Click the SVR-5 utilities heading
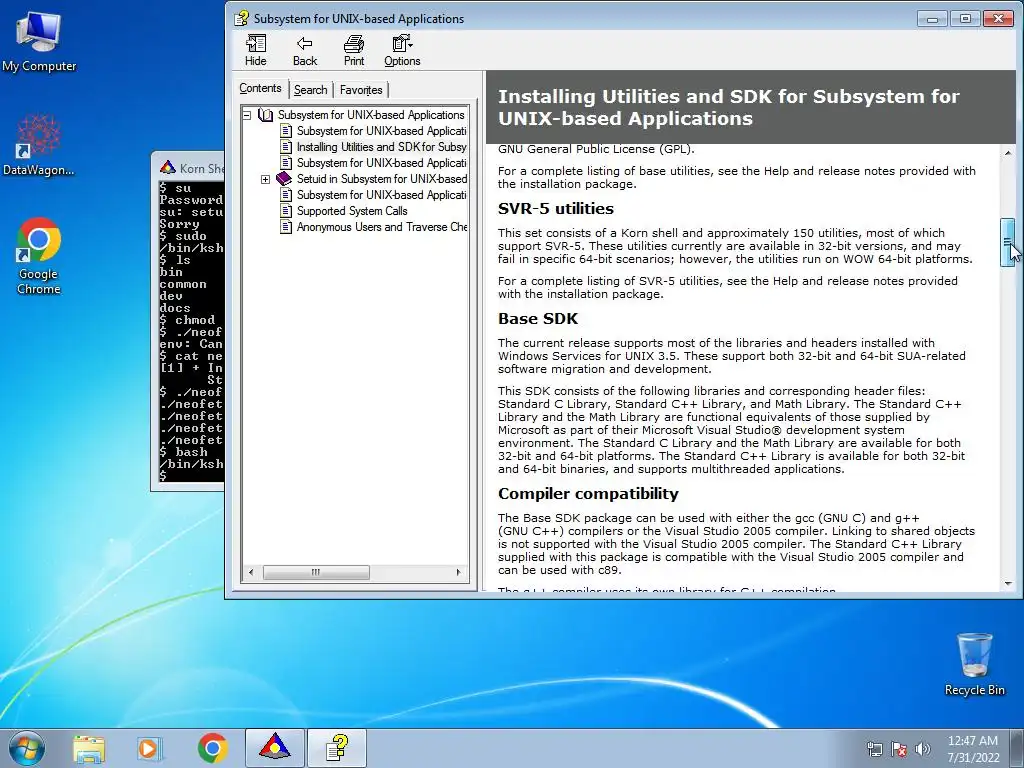The image size is (1024, 768). [556, 208]
